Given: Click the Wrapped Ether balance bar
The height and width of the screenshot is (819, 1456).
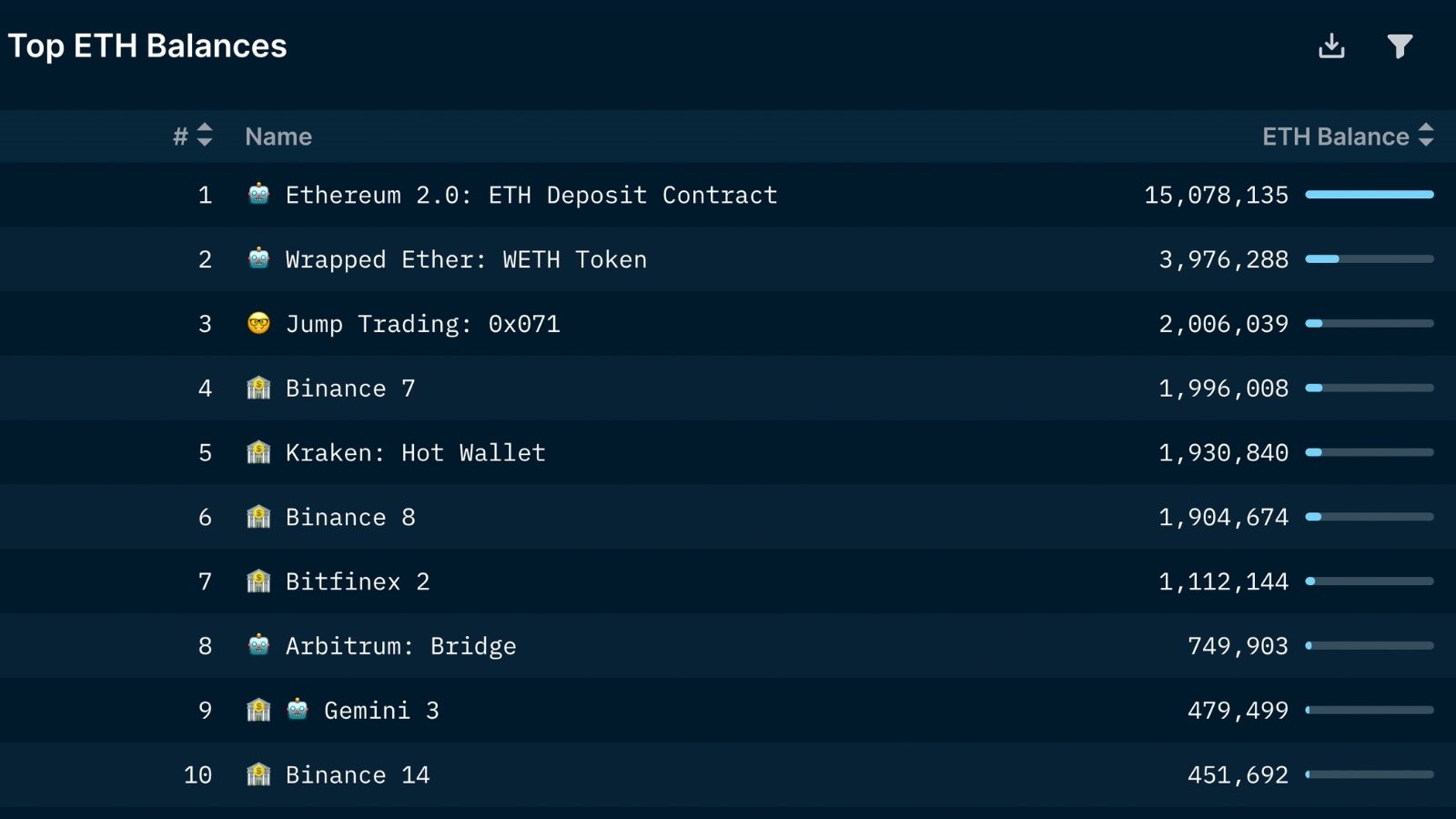Looking at the screenshot, I should (1370, 258).
